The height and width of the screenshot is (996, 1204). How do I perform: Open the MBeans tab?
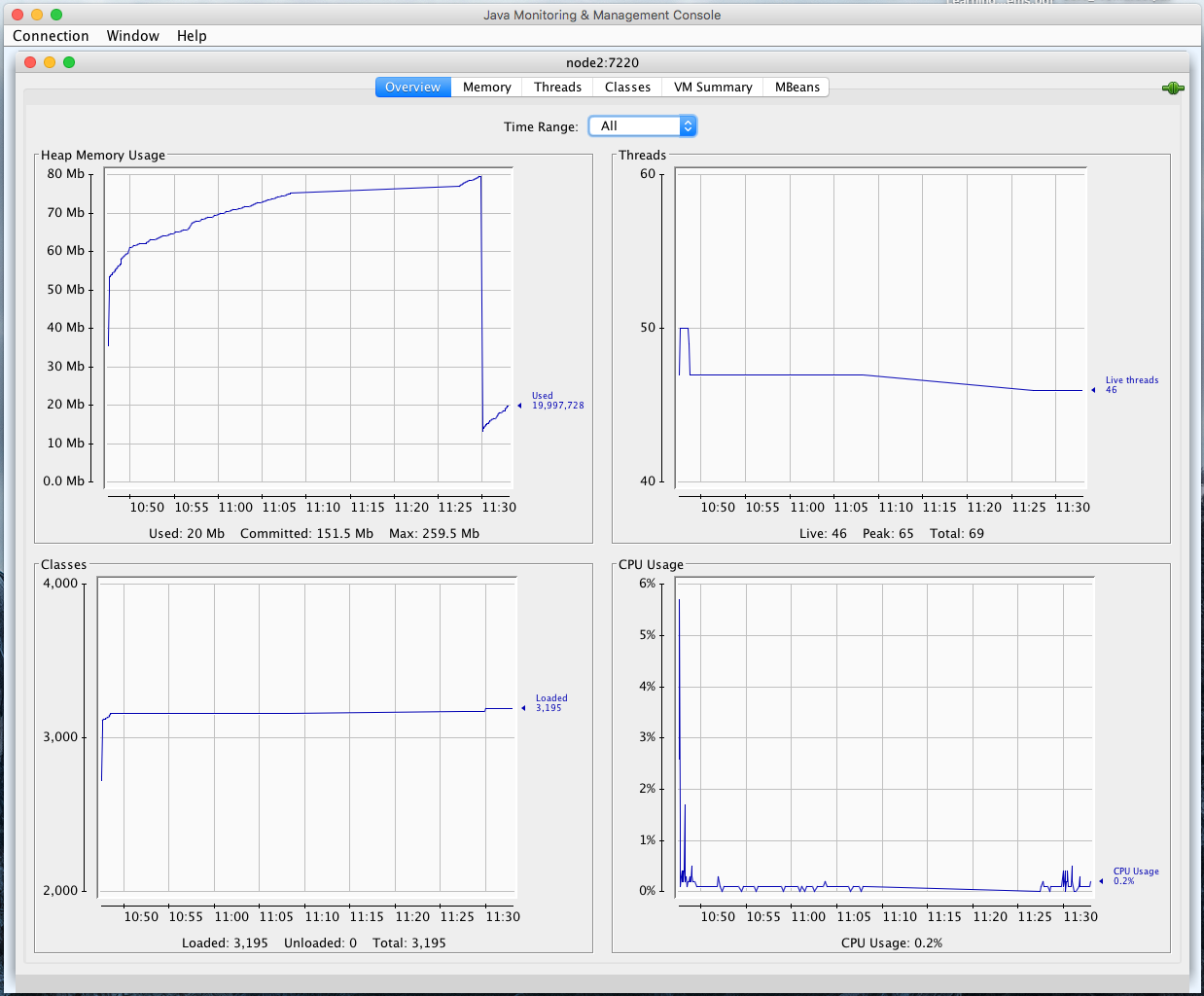pyautogui.click(x=797, y=88)
